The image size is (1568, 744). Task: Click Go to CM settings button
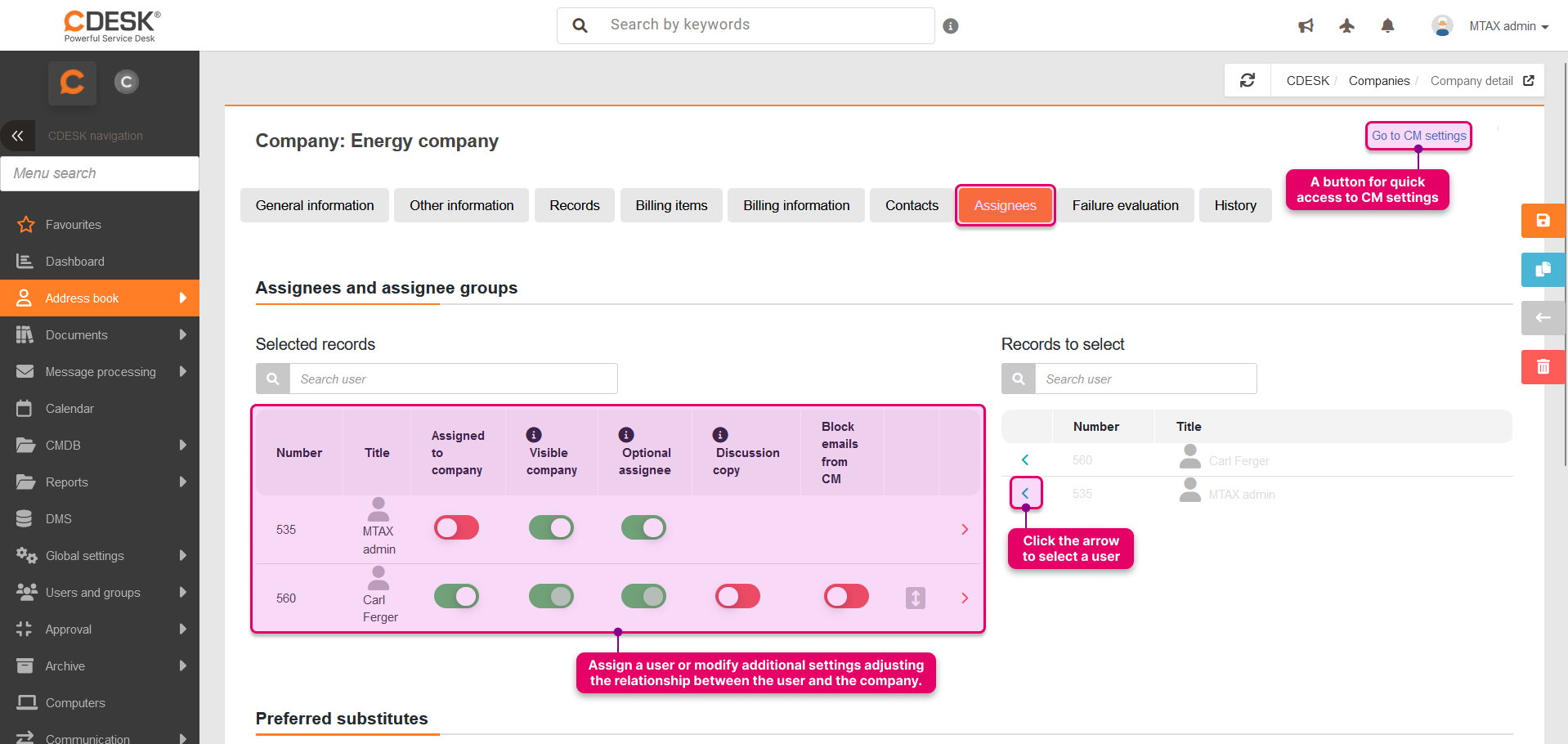pos(1418,136)
